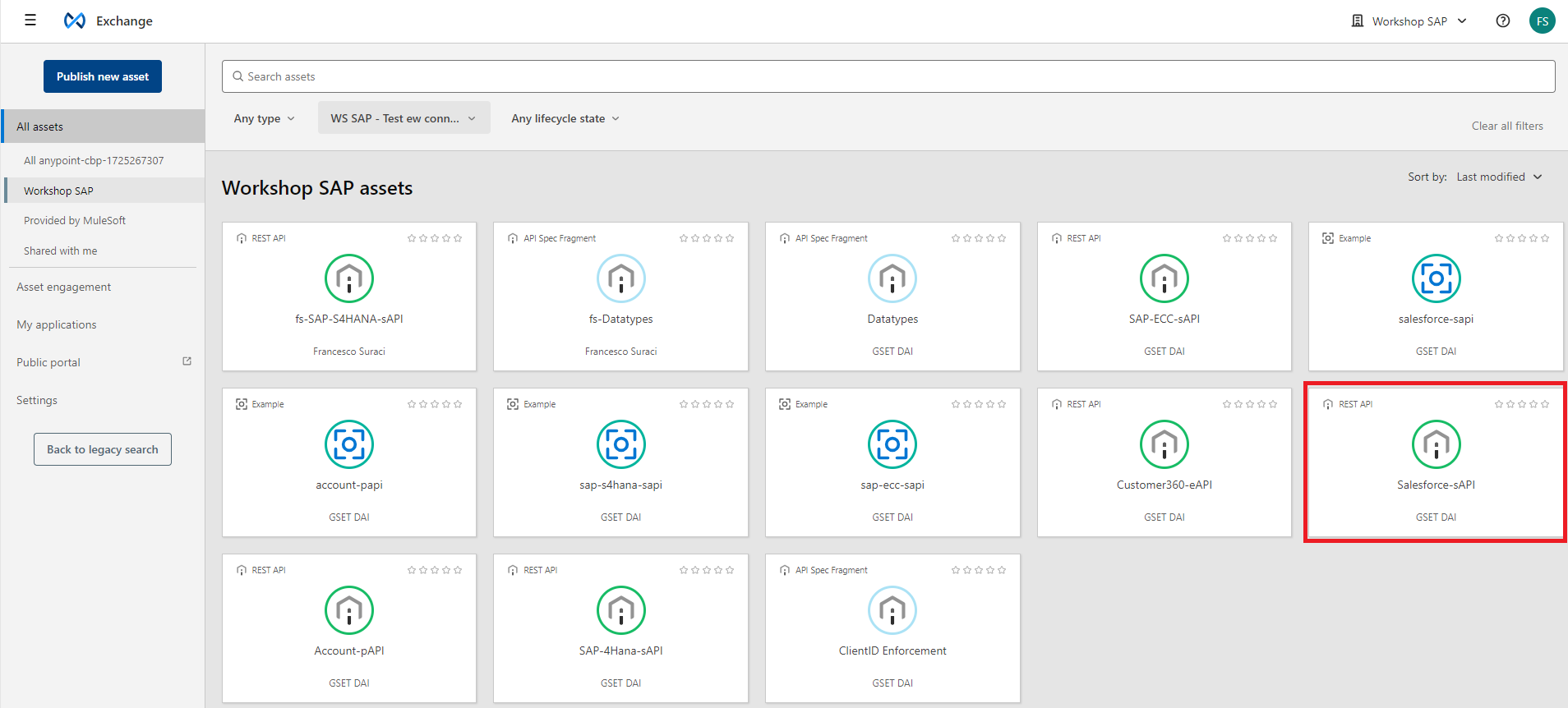This screenshot has height=708, width=1568.
Task: Open the FS user avatar menu
Action: tap(1542, 21)
